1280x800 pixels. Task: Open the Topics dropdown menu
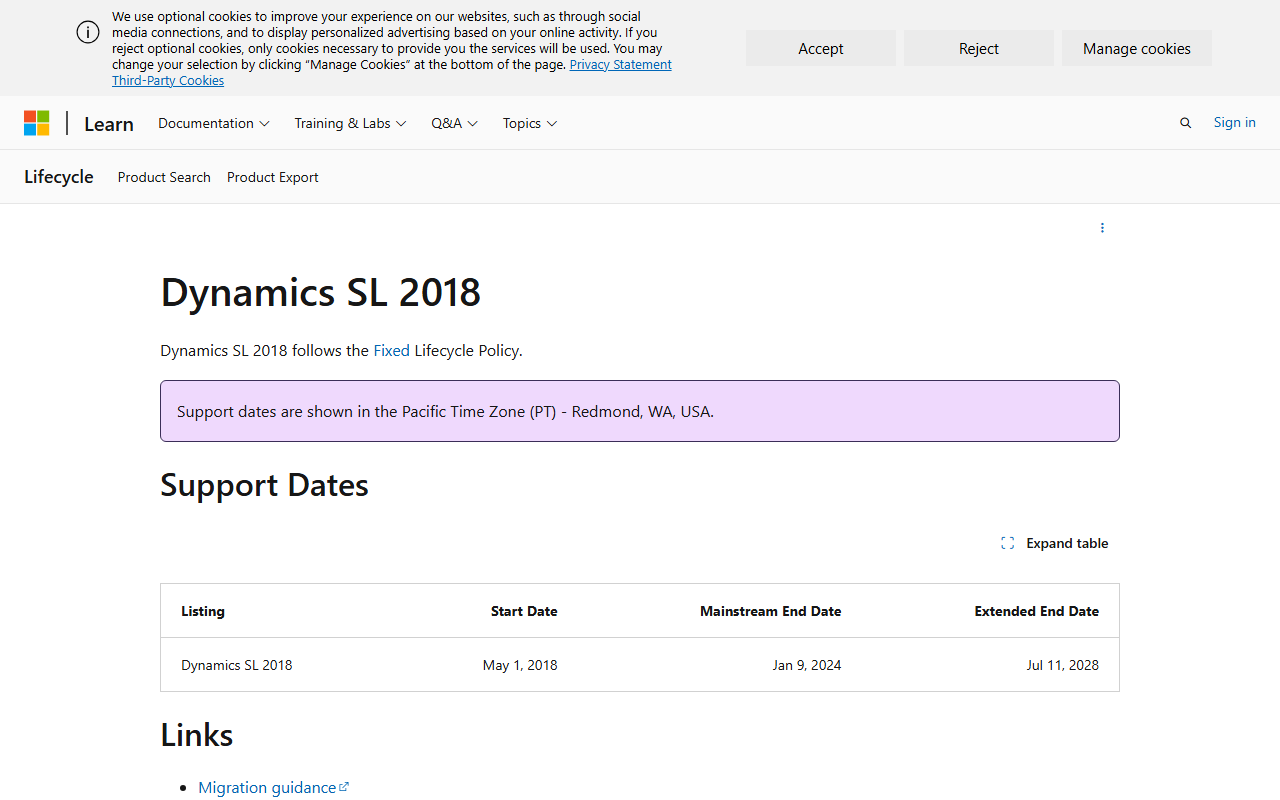[x=530, y=123]
